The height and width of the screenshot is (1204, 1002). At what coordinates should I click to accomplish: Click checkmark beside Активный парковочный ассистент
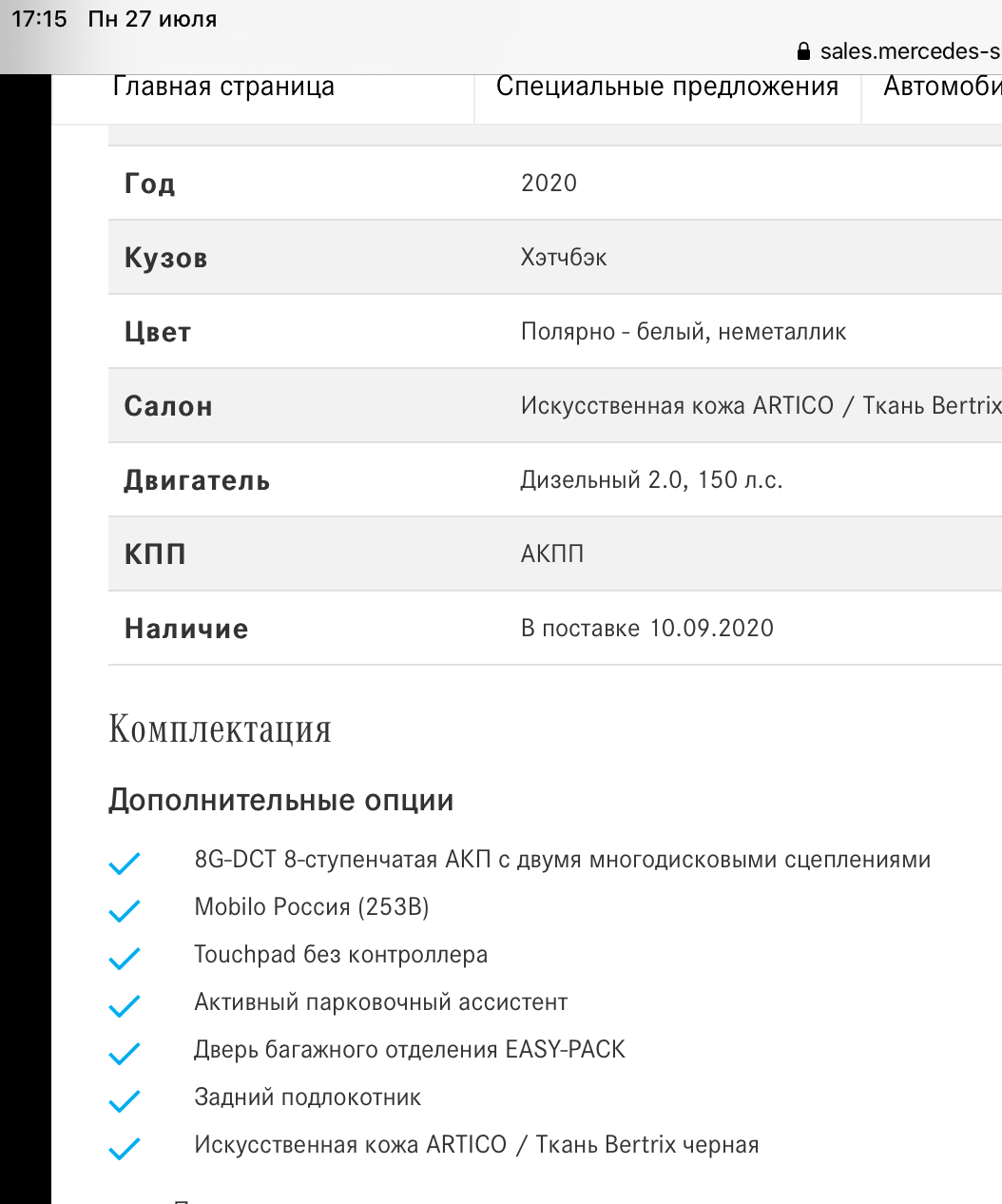(125, 1006)
